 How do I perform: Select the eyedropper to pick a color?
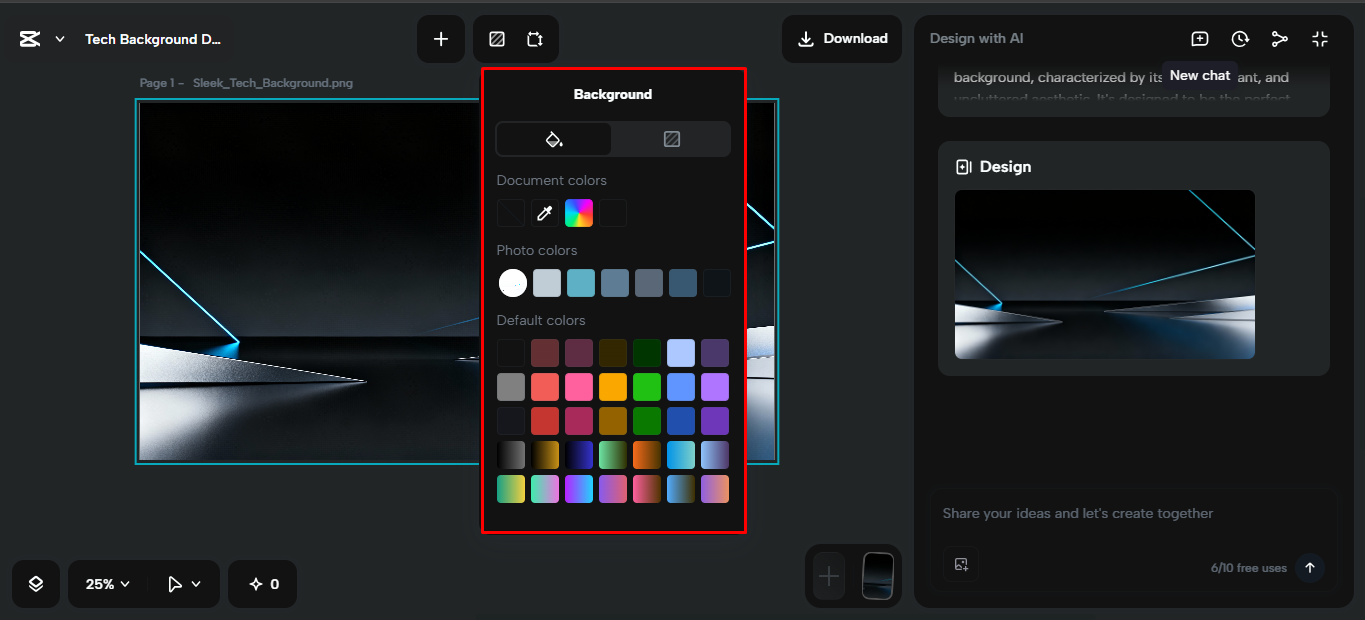click(x=545, y=212)
